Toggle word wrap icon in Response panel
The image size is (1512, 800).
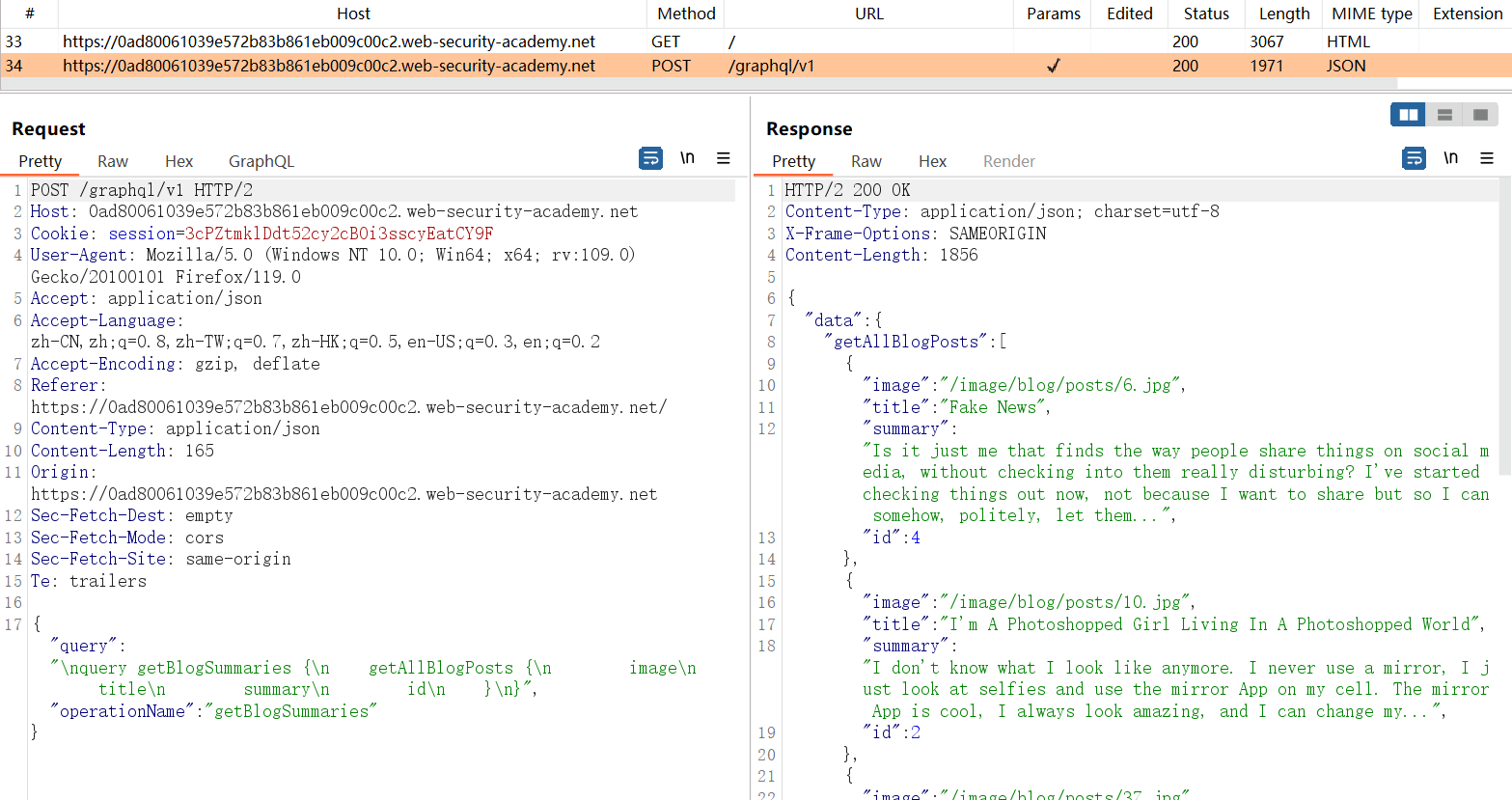(x=1414, y=158)
